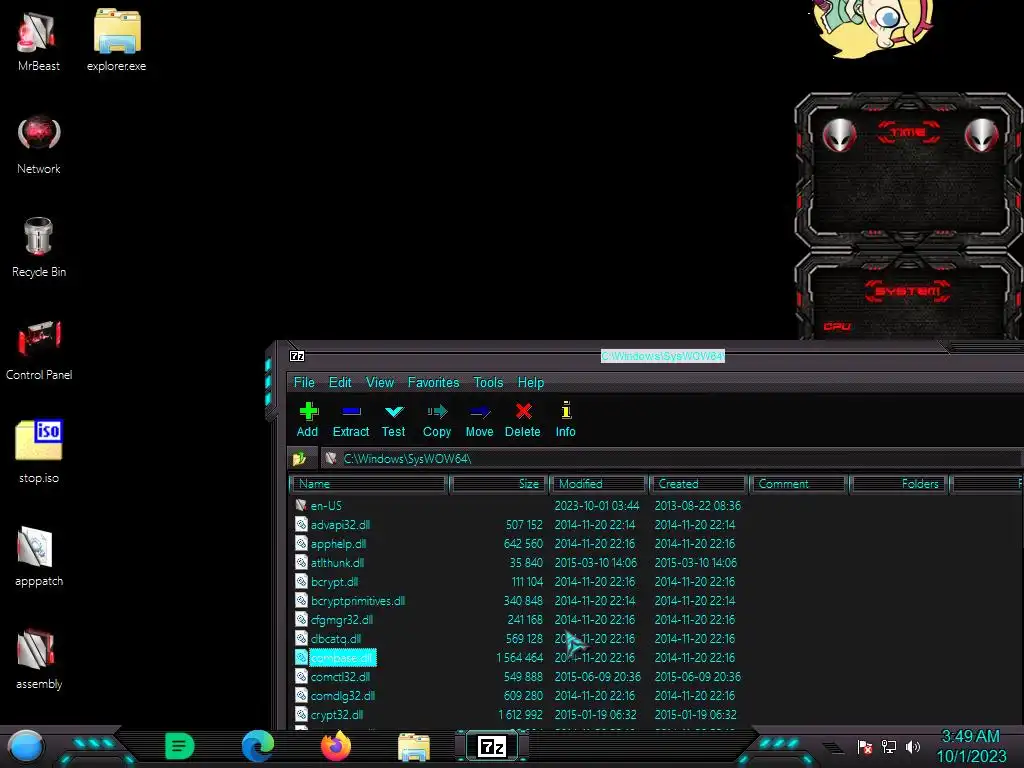Click the 7z taskbar button
The width and height of the screenshot is (1024, 768).
492,746
